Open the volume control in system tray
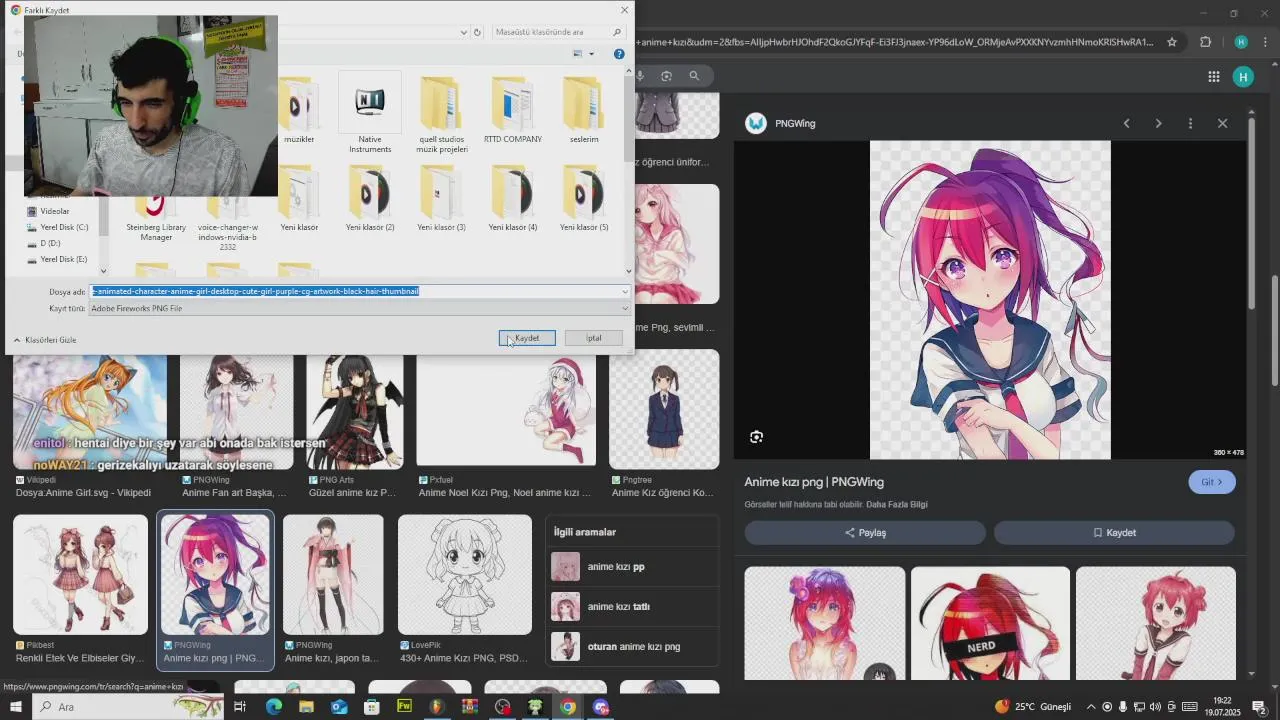Screen dimensions: 1280x720 pos(1156,707)
